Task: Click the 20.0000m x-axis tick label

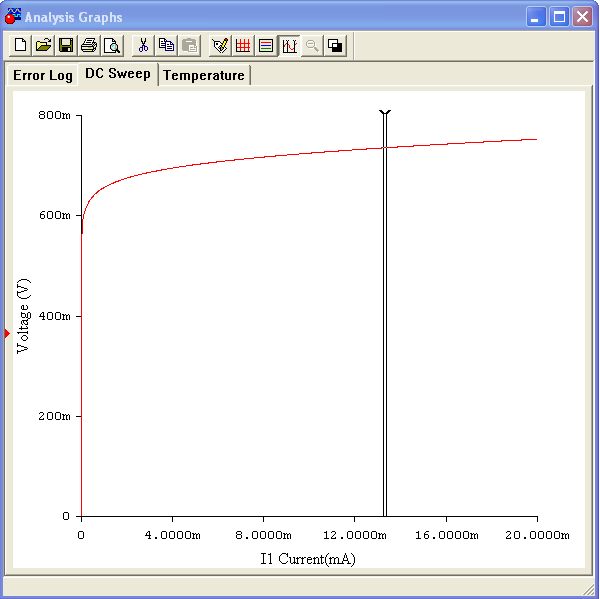Action: (537, 535)
